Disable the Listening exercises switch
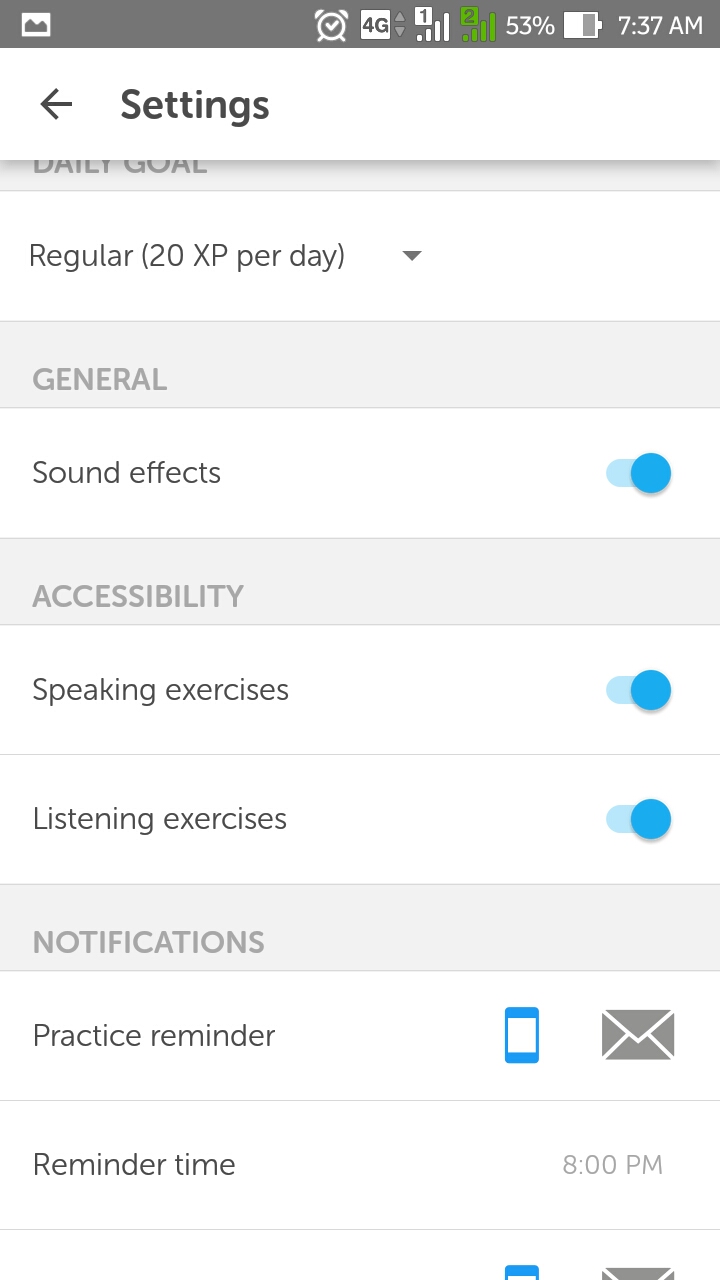 639,819
